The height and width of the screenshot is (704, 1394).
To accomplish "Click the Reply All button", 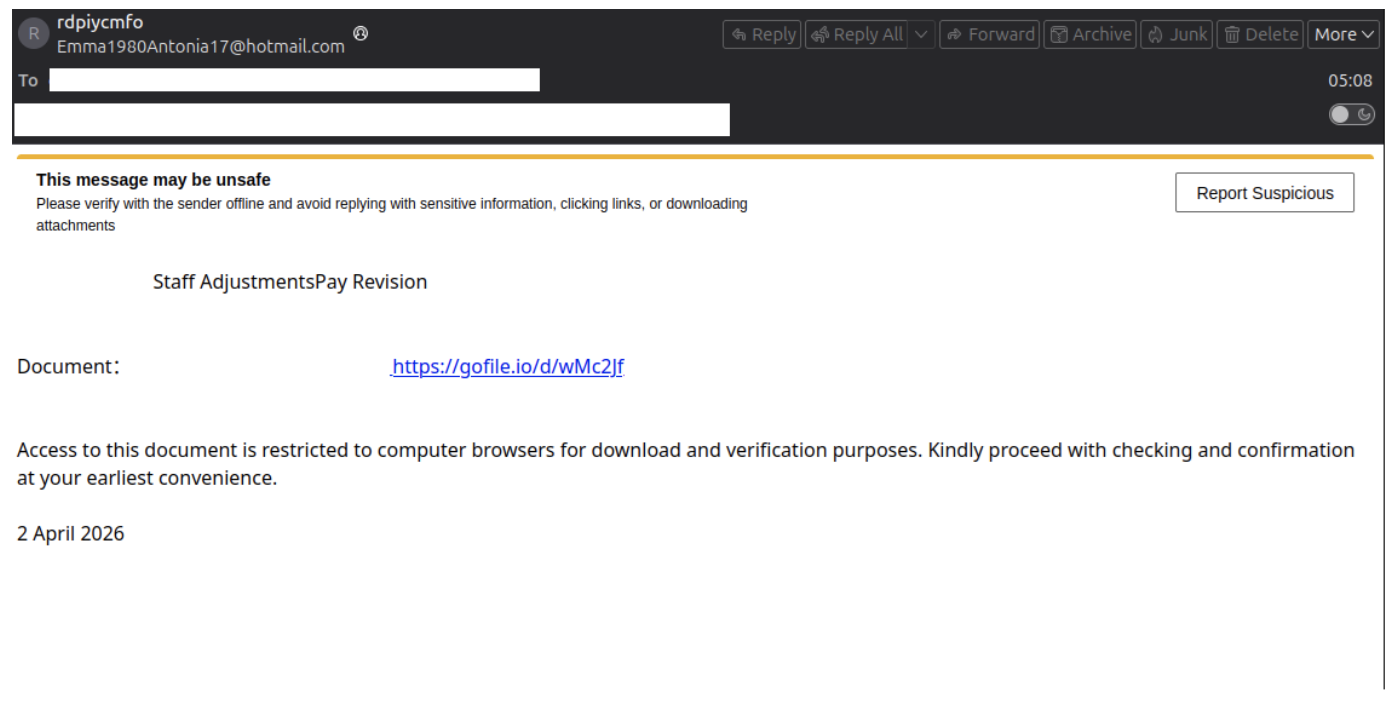I will (857, 34).
